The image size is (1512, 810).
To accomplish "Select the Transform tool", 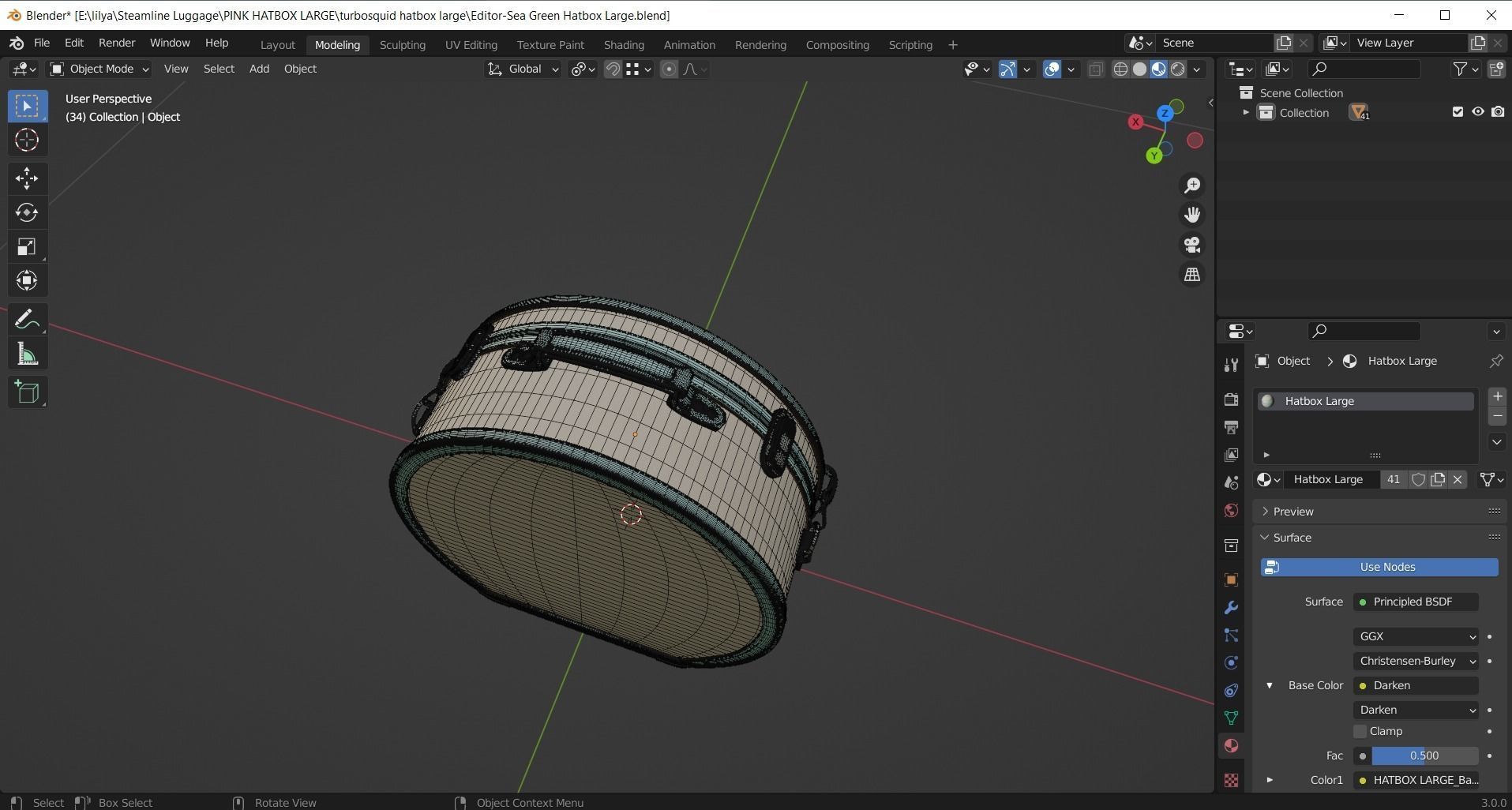I will (27, 281).
